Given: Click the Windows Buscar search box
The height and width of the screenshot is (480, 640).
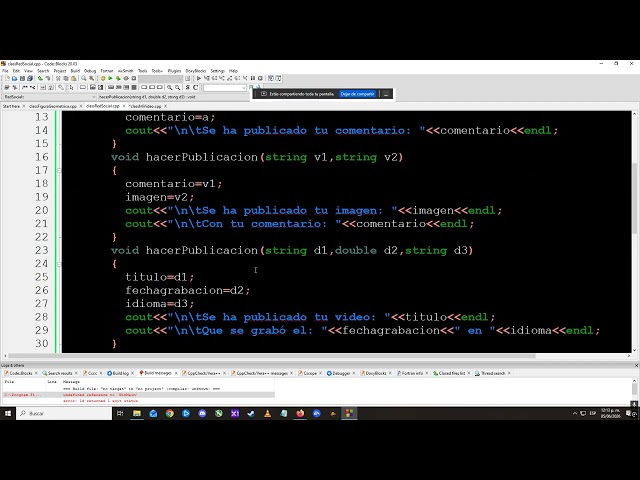Looking at the screenshot, I should [64, 413].
